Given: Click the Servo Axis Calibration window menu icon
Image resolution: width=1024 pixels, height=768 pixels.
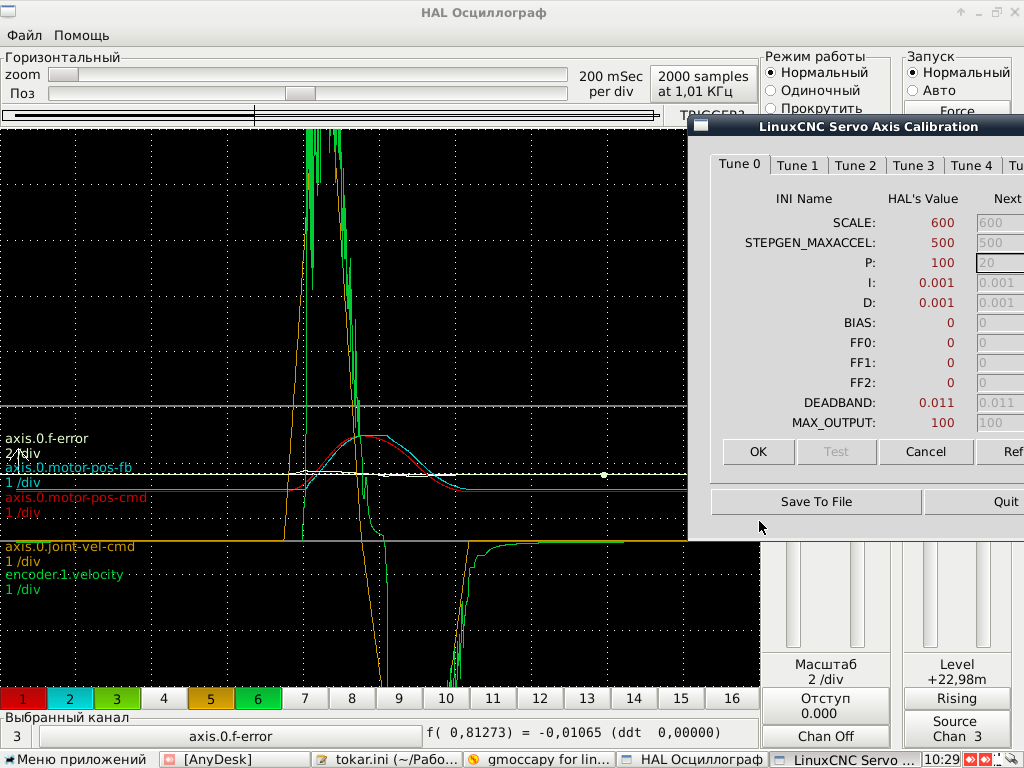Looking at the screenshot, I should pyautogui.click(x=701, y=126).
